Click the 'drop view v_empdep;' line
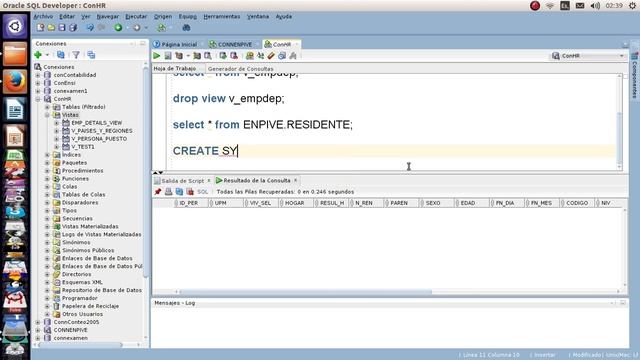Viewport: 640px width, 360px height. (x=229, y=98)
